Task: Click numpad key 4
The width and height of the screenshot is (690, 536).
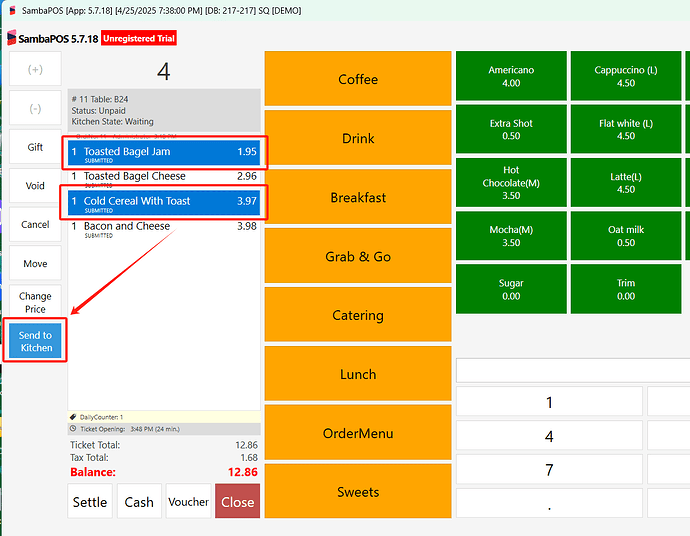Action: pyautogui.click(x=549, y=435)
